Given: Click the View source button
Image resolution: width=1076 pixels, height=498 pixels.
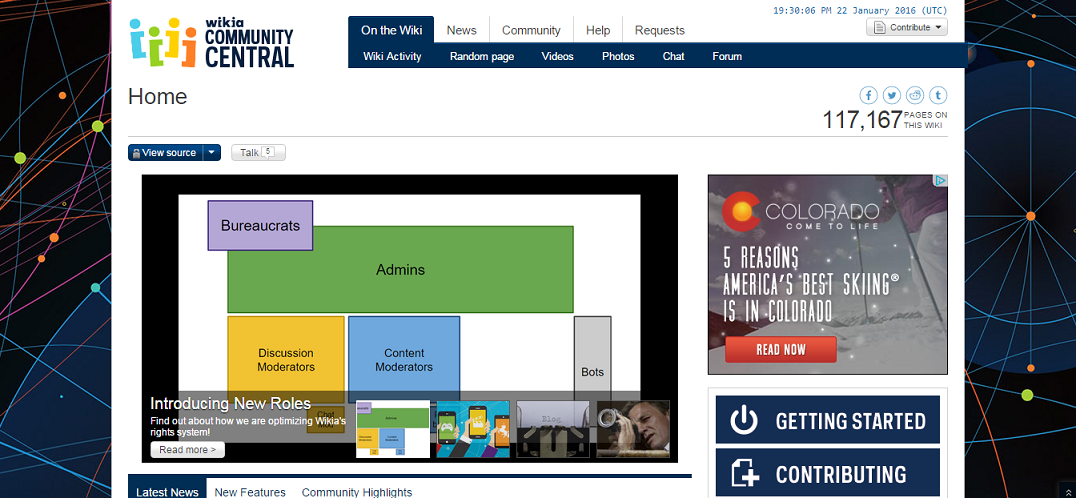Looking at the screenshot, I should point(165,152).
